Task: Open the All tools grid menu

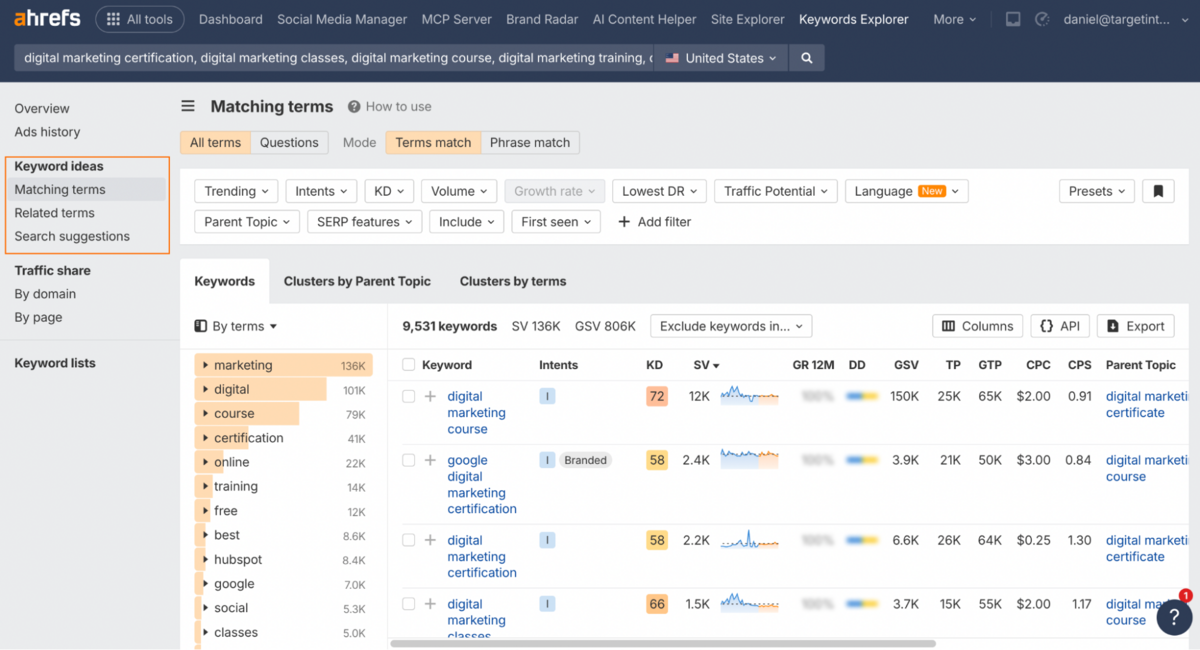Action: coord(140,19)
